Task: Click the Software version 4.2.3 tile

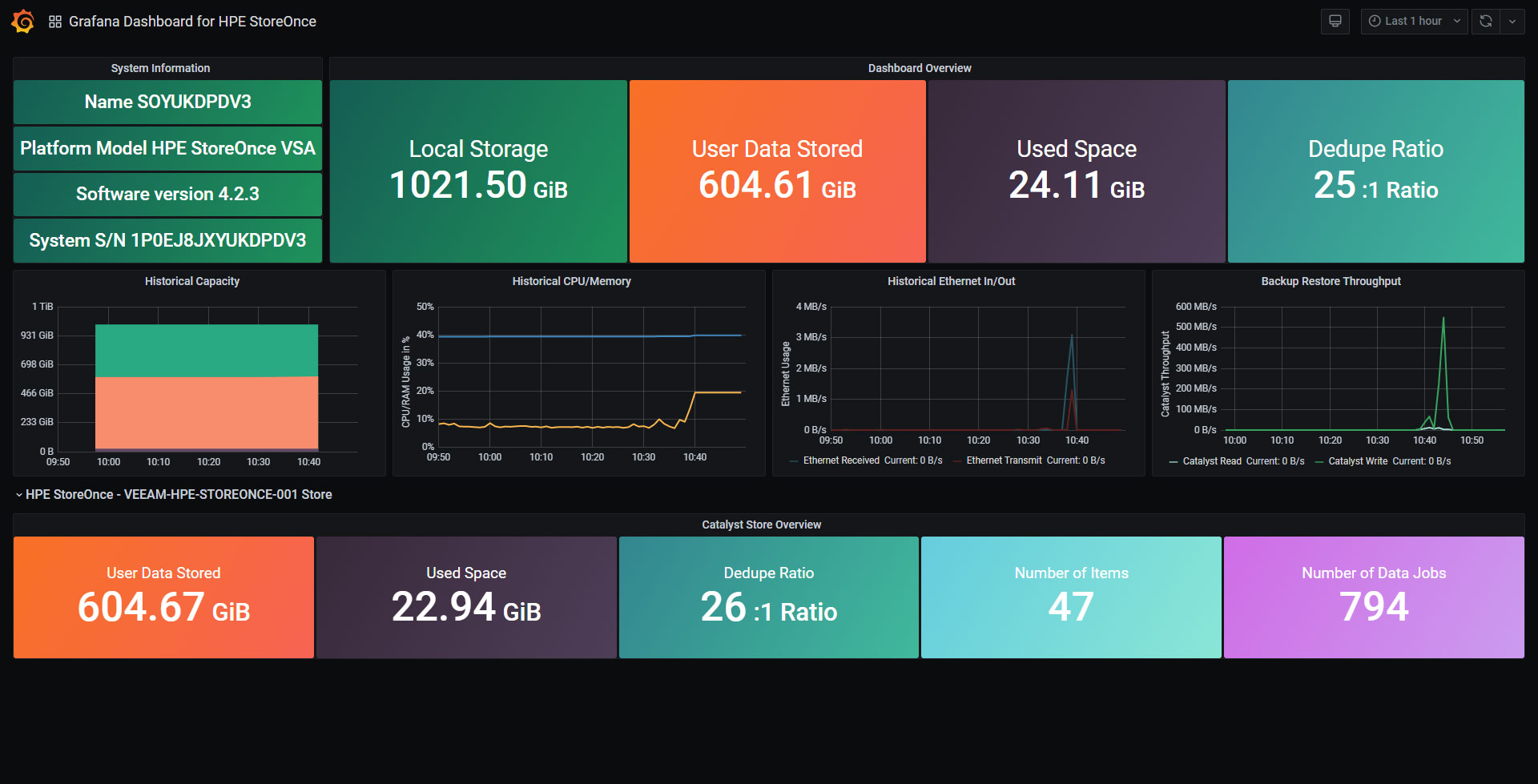Action: [167, 194]
